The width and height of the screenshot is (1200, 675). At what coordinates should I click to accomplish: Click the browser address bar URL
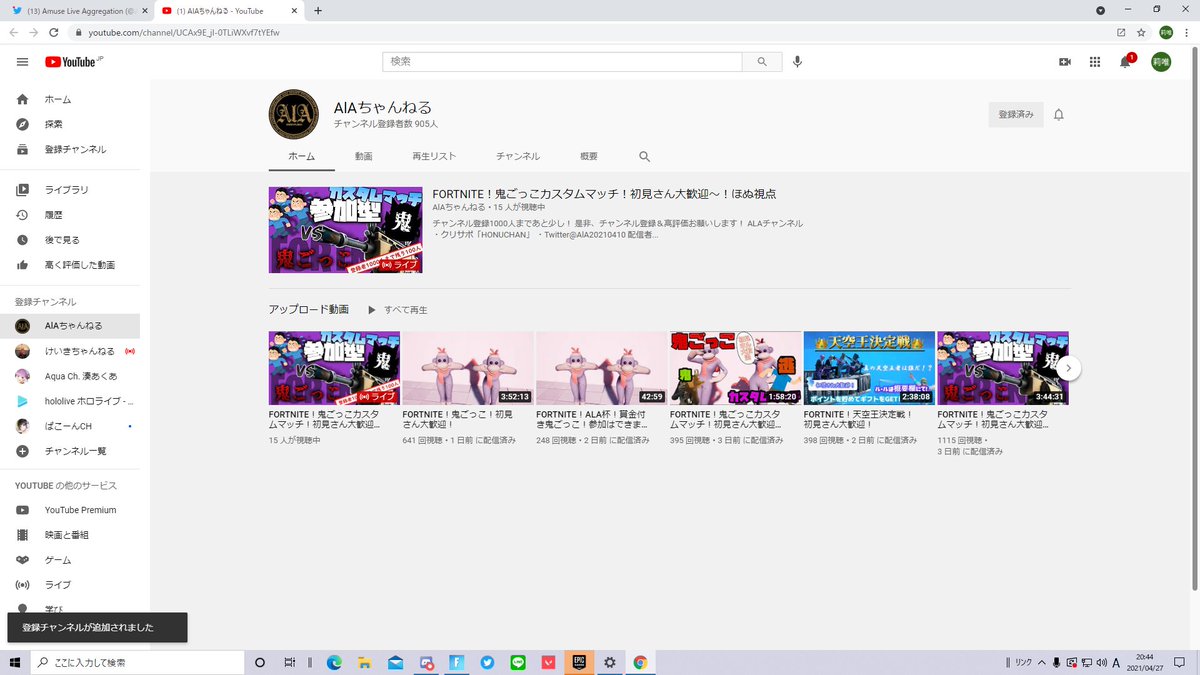click(183, 32)
